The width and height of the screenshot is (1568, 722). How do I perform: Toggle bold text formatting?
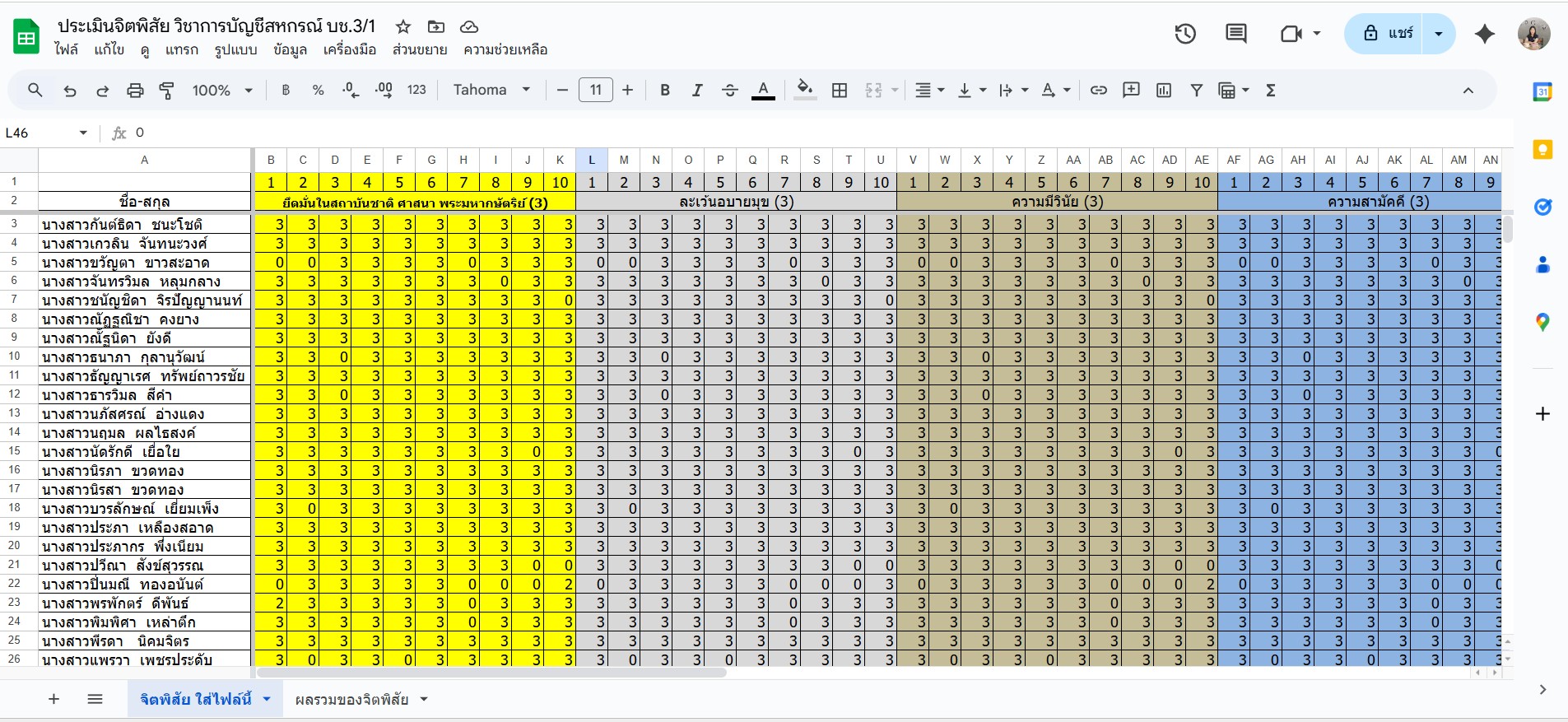click(665, 91)
